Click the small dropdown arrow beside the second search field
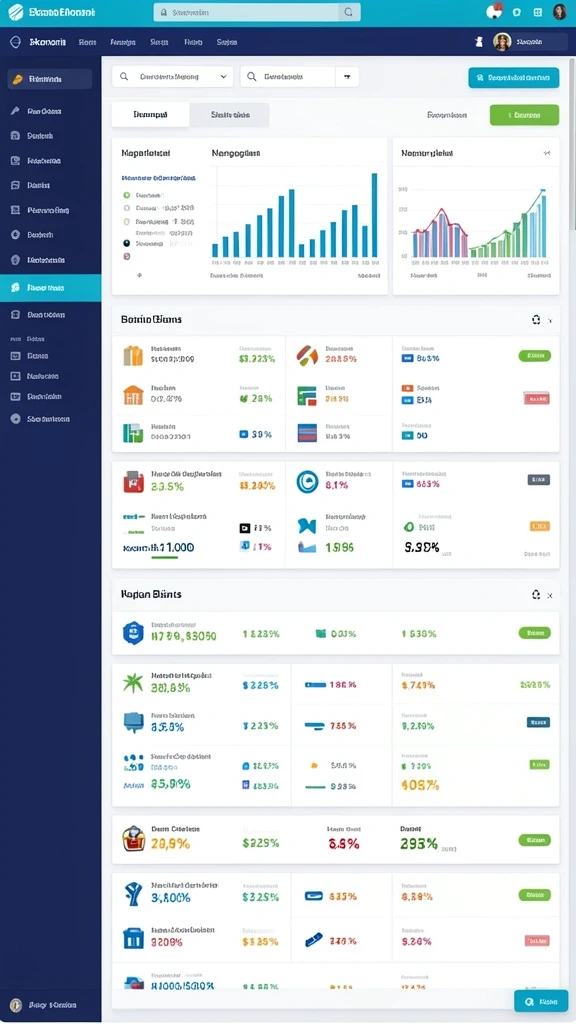 (x=347, y=77)
